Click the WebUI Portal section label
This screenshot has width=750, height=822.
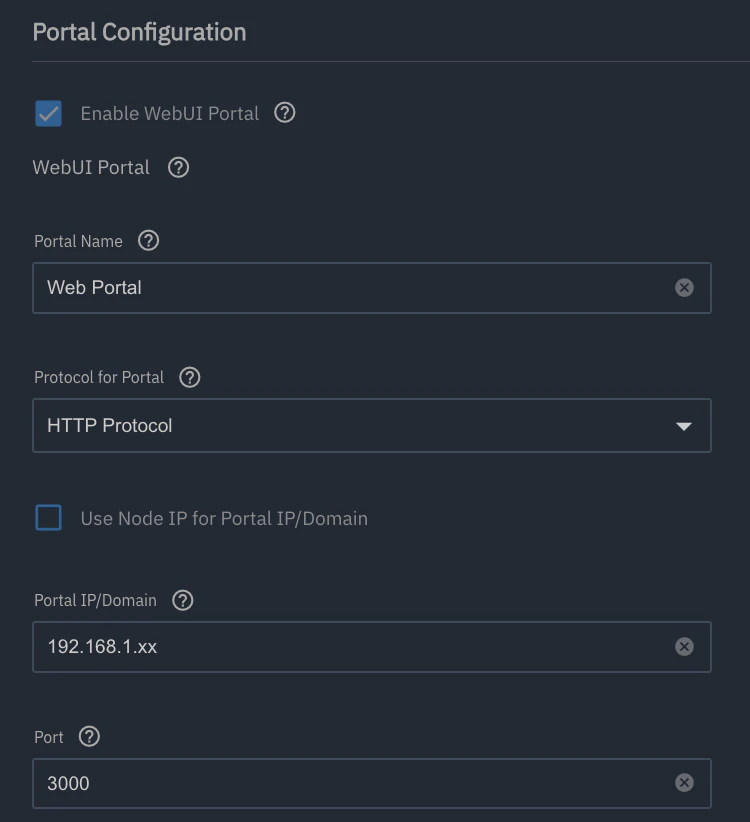91,168
